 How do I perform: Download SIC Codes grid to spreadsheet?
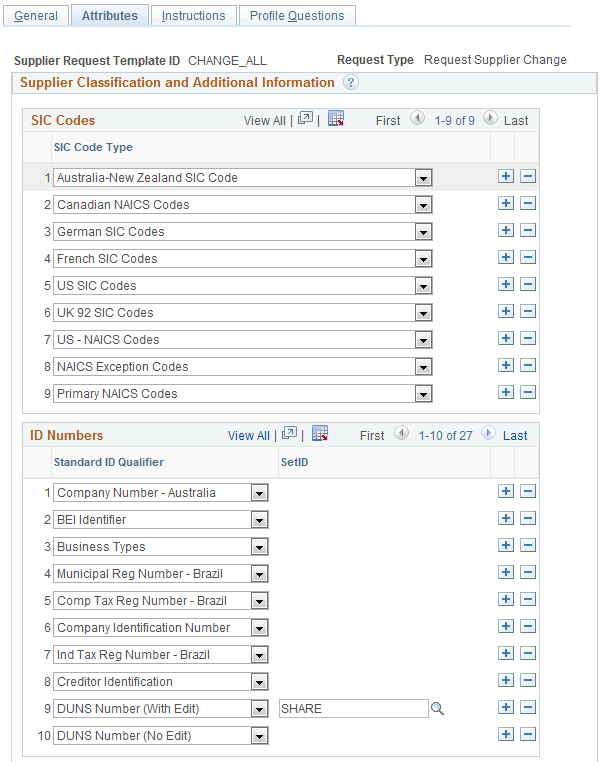[x=336, y=118]
